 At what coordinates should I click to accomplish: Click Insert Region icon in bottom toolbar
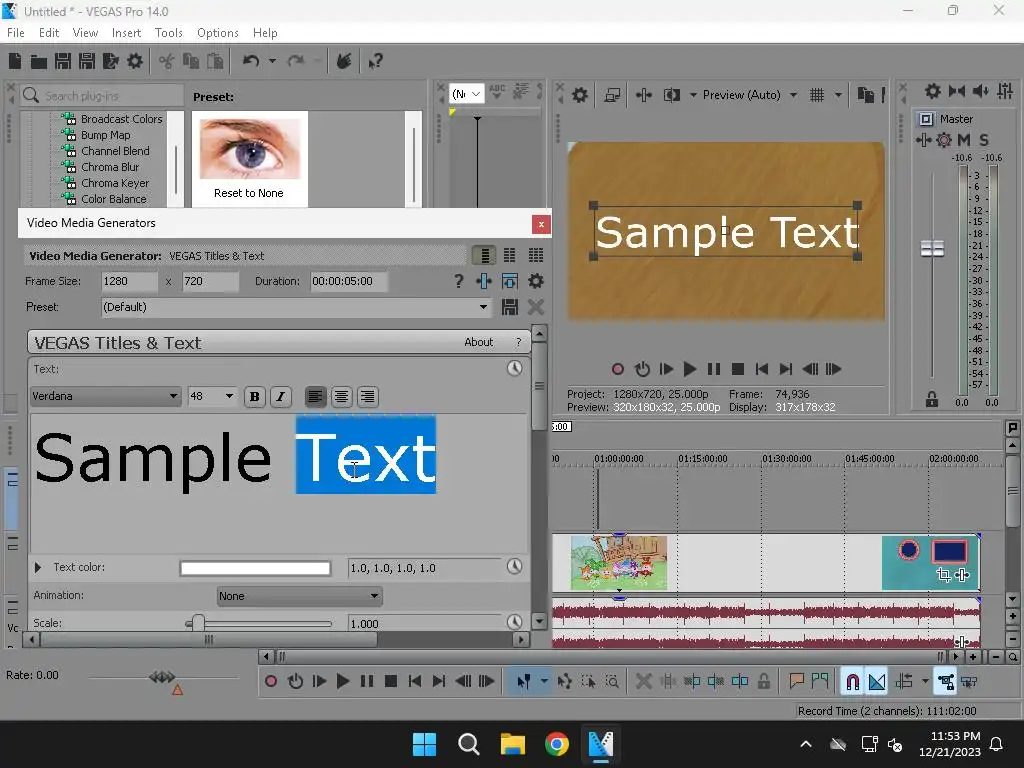[819, 682]
